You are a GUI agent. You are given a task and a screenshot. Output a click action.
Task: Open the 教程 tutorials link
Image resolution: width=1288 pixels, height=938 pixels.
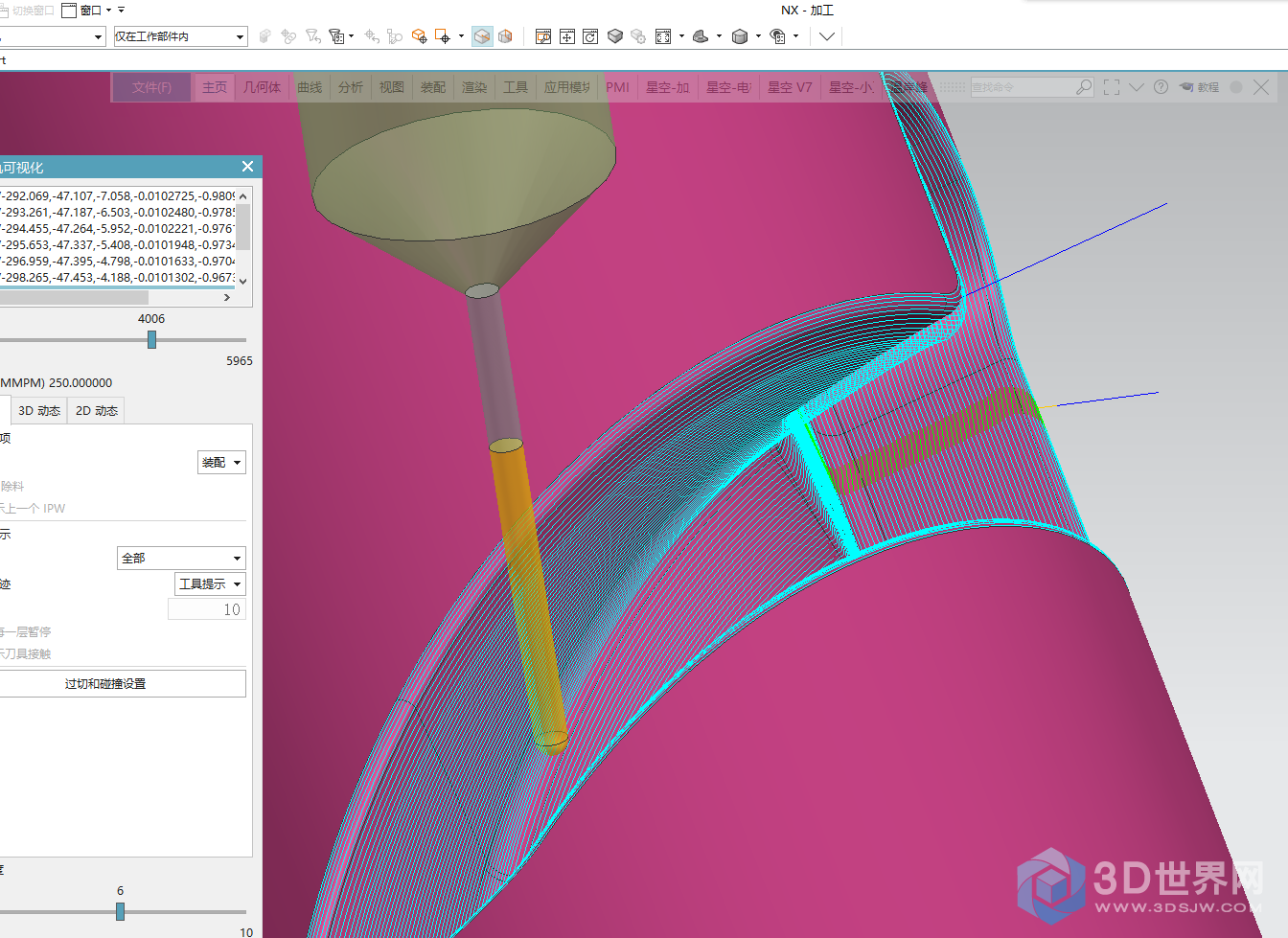(x=1199, y=87)
